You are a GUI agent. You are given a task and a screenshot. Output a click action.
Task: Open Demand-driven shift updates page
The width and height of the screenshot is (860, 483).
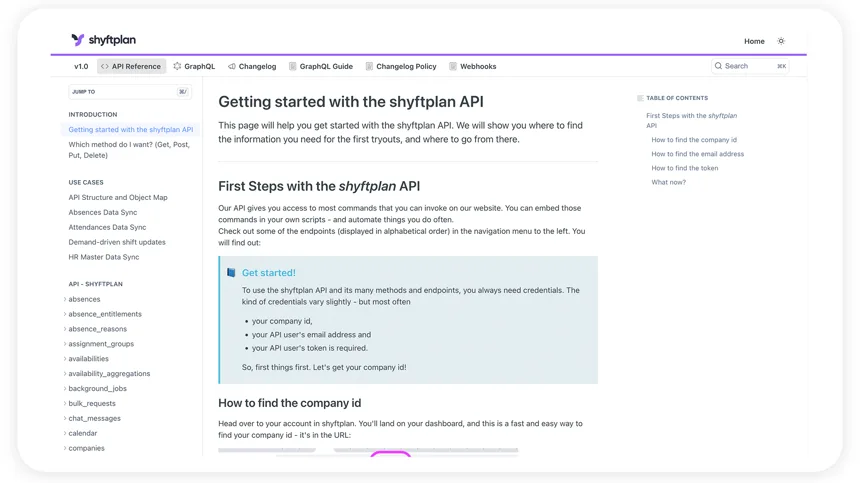pos(117,242)
